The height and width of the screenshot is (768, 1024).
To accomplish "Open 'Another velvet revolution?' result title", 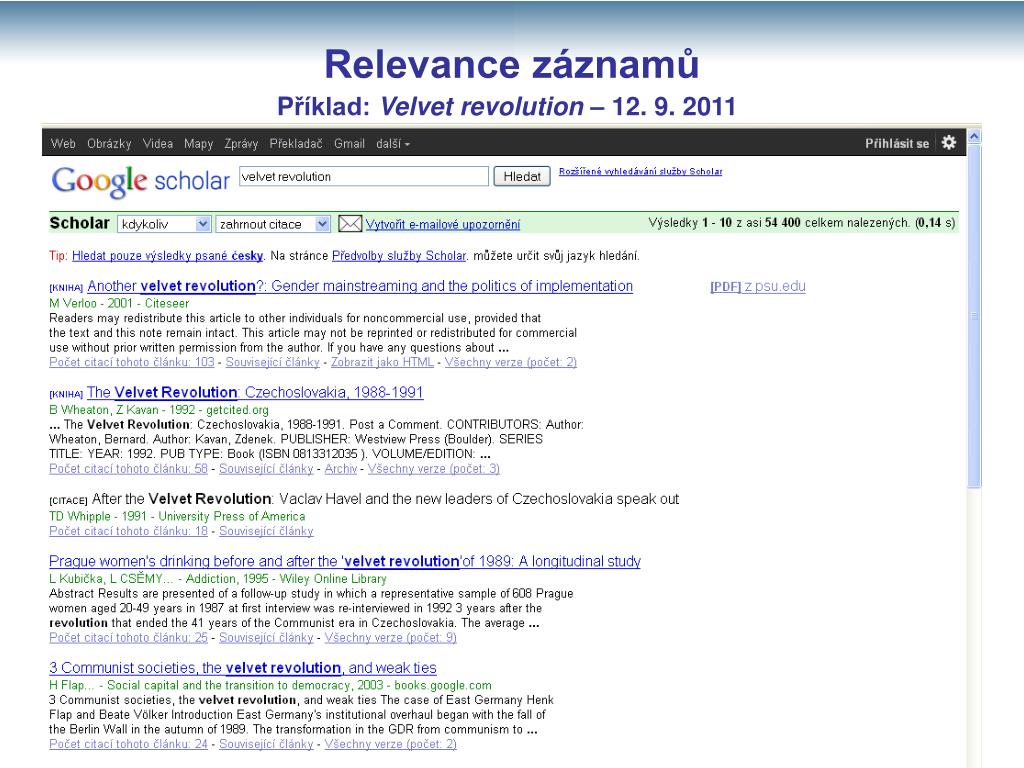I will (x=360, y=286).
